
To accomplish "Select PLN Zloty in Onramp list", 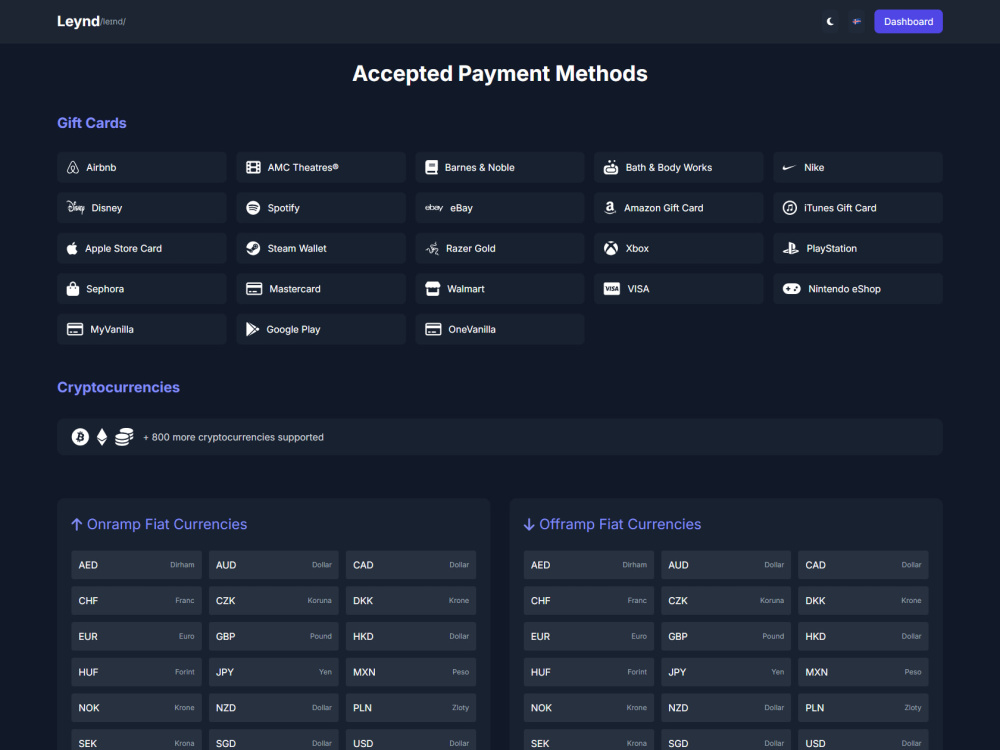I will coord(411,708).
